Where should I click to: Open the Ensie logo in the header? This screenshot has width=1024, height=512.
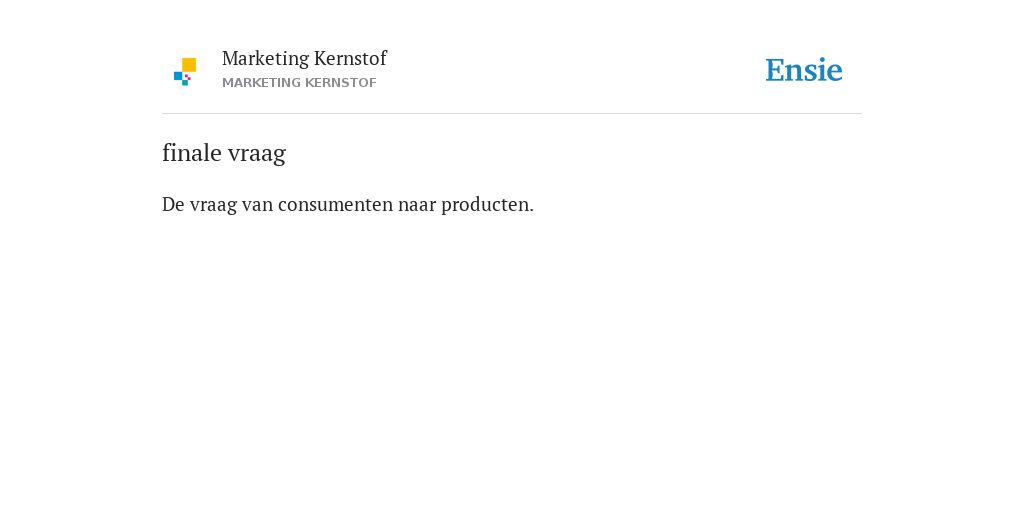point(804,70)
